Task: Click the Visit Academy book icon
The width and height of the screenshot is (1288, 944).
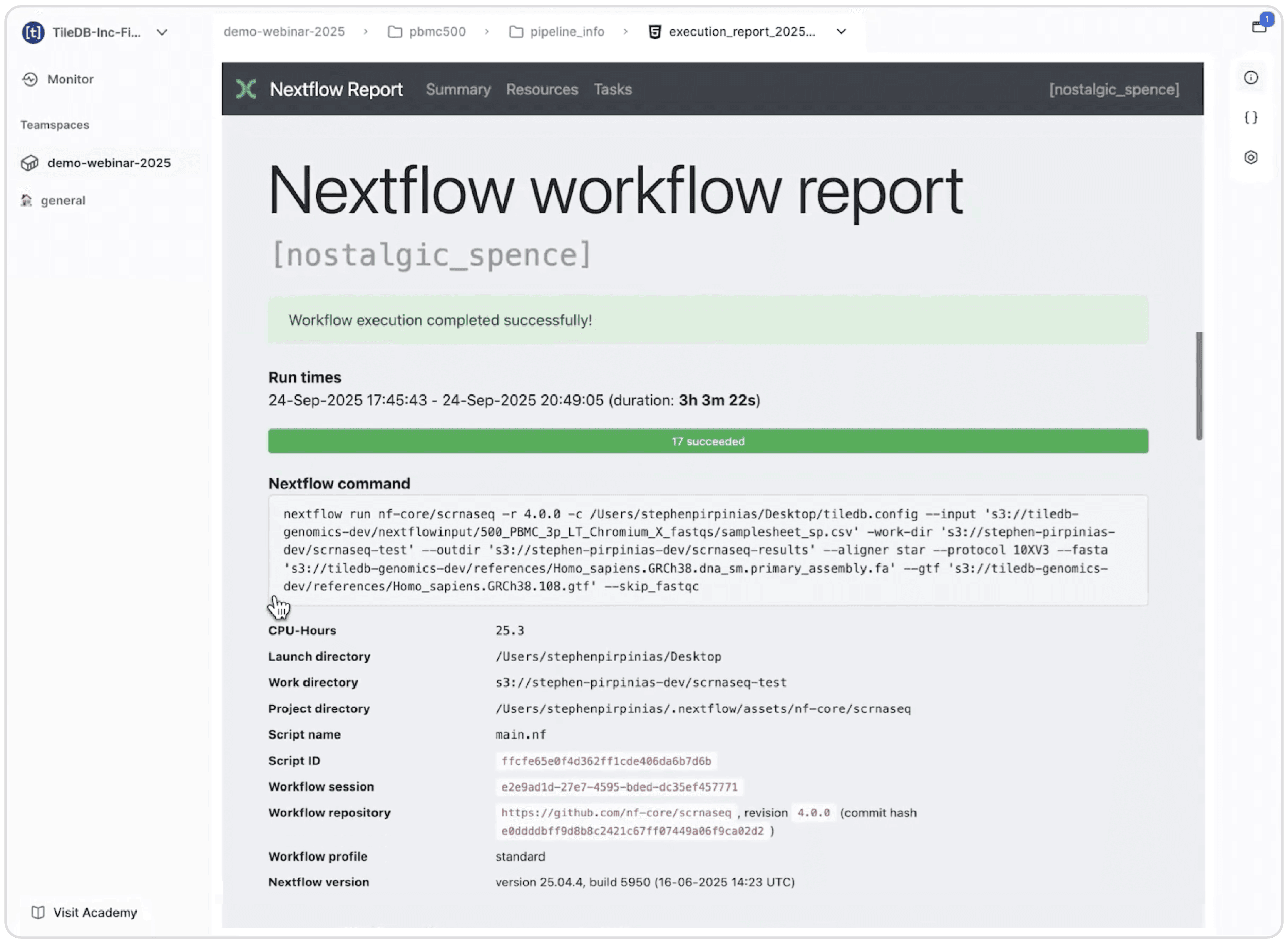Action: [38, 913]
